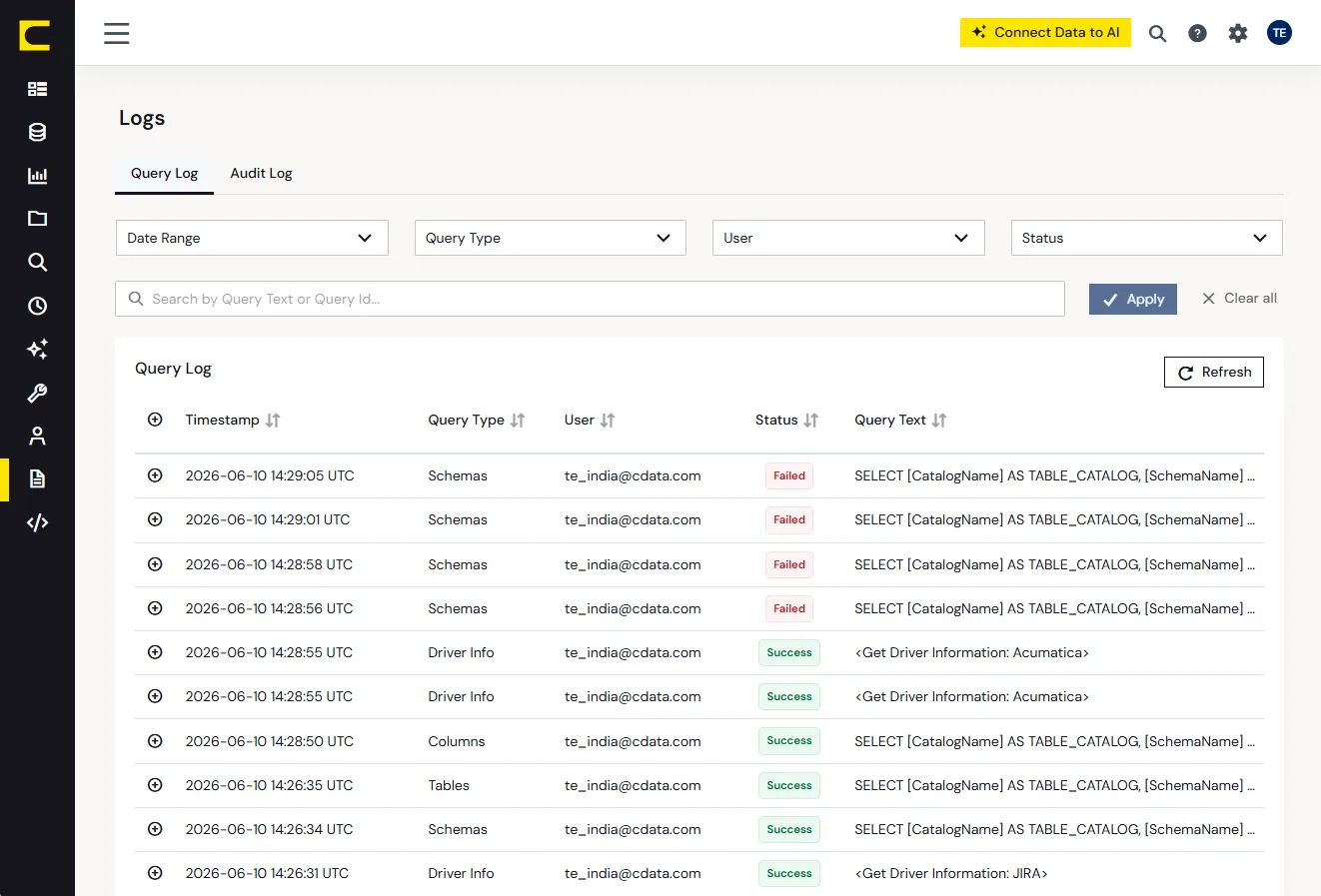Expand the 14:26:31 UTC JIRA row
The width and height of the screenshot is (1321, 896).
[x=155, y=873]
